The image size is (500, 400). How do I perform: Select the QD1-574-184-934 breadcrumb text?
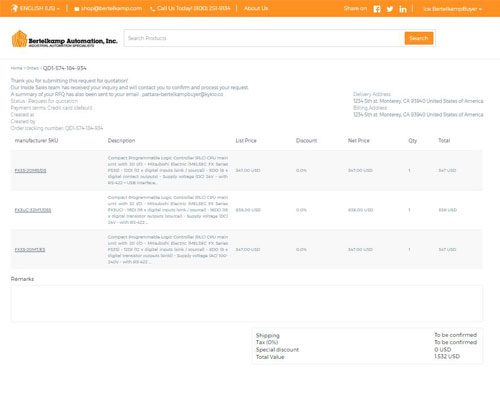click(65, 68)
